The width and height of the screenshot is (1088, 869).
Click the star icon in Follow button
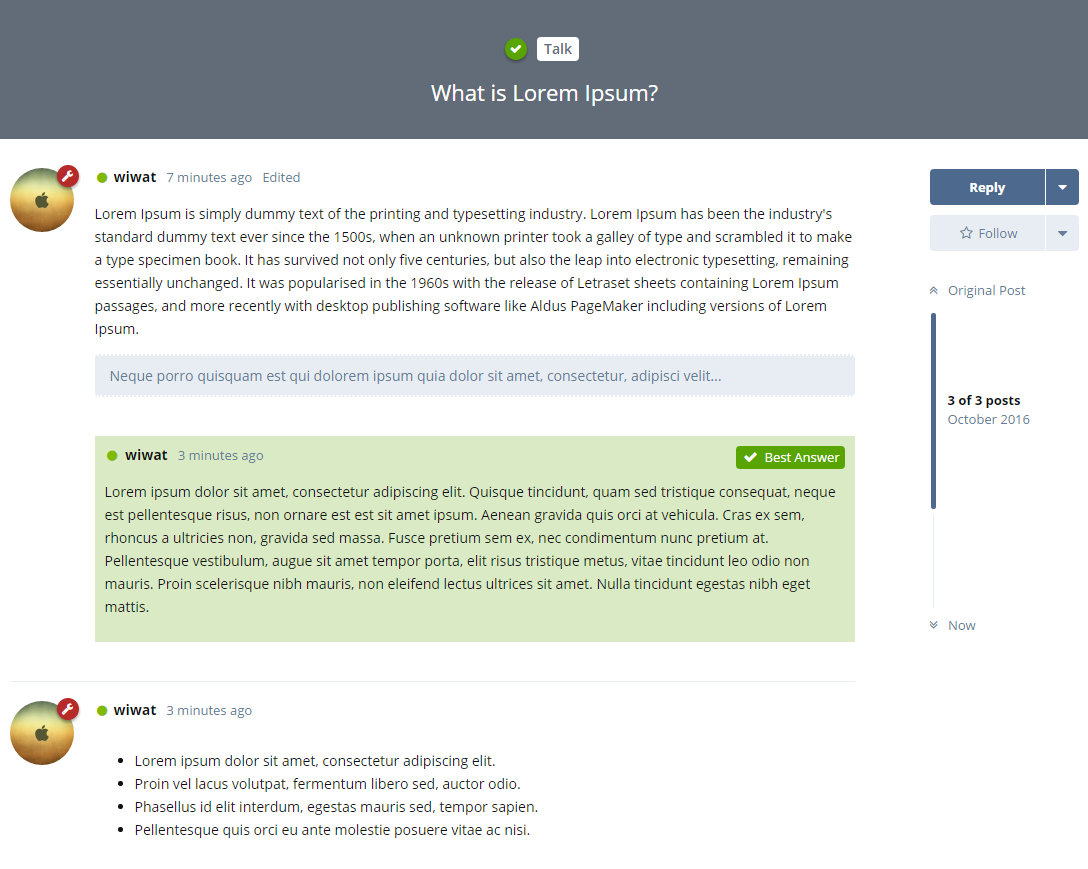966,233
